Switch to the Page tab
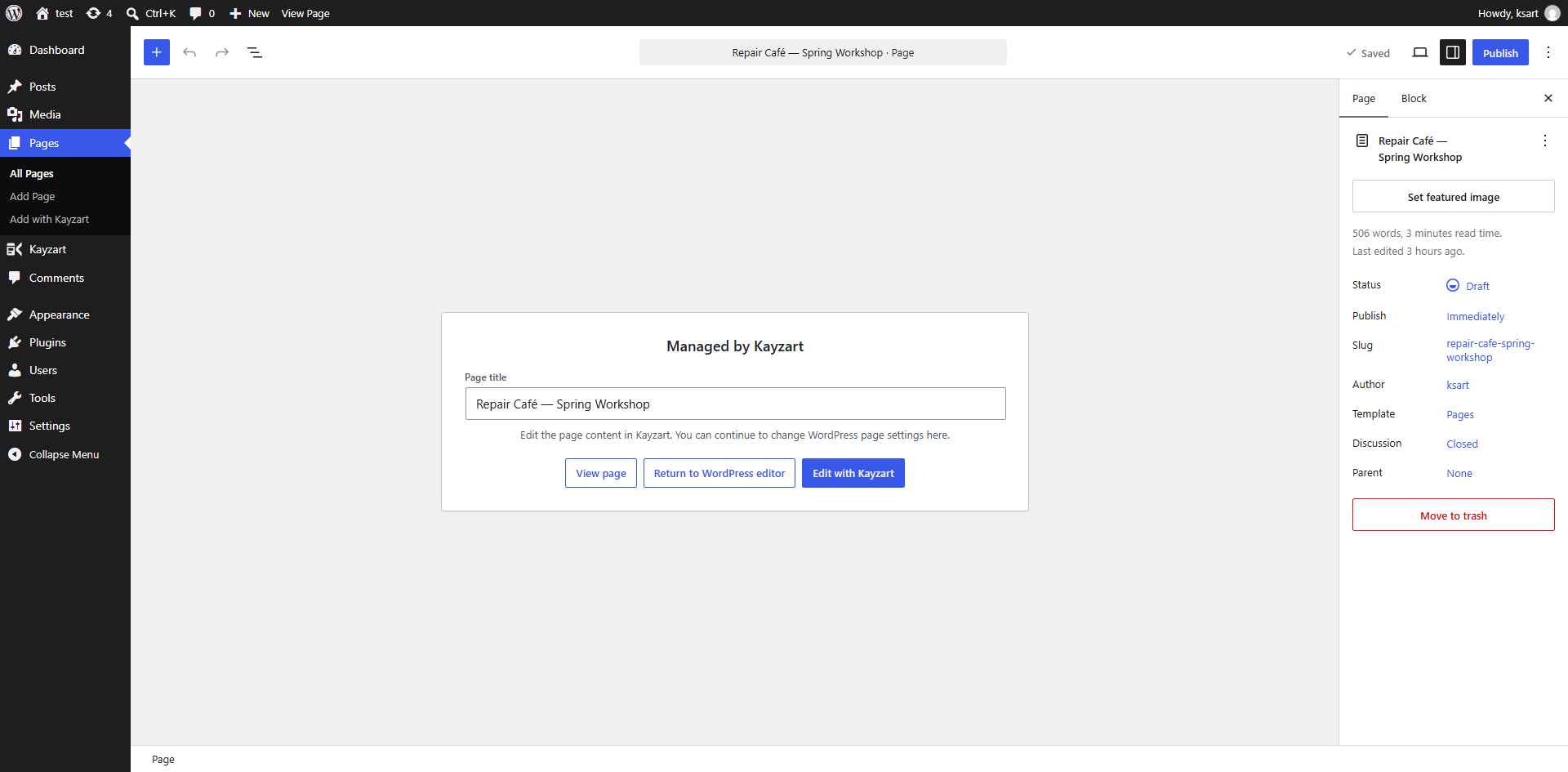This screenshot has width=1568, height=772. [x=1364, y=99]
